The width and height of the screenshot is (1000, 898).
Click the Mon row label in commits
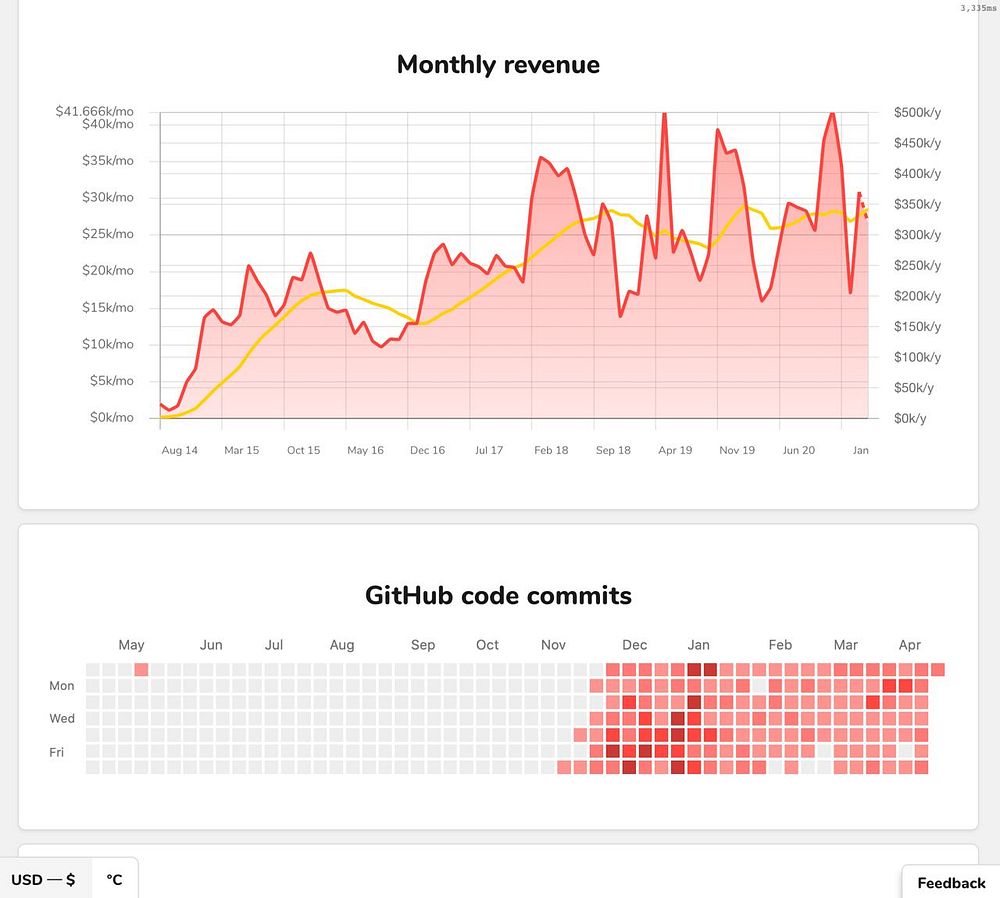62,686
